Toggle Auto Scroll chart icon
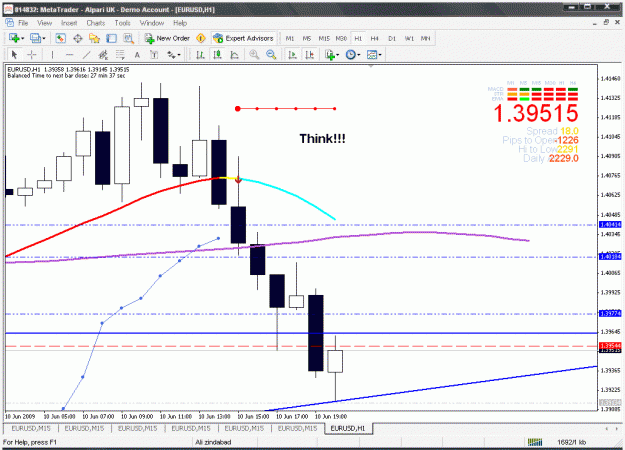 [x=293, y=55]
